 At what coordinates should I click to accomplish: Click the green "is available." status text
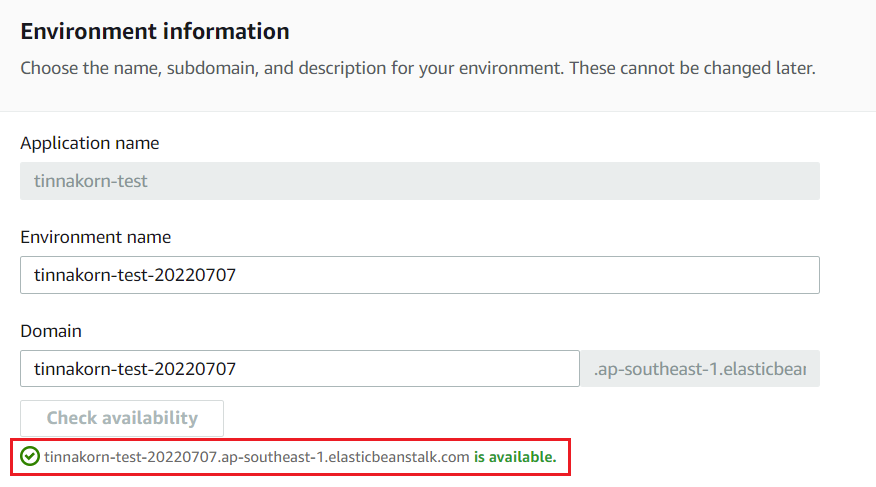[515, 457]
